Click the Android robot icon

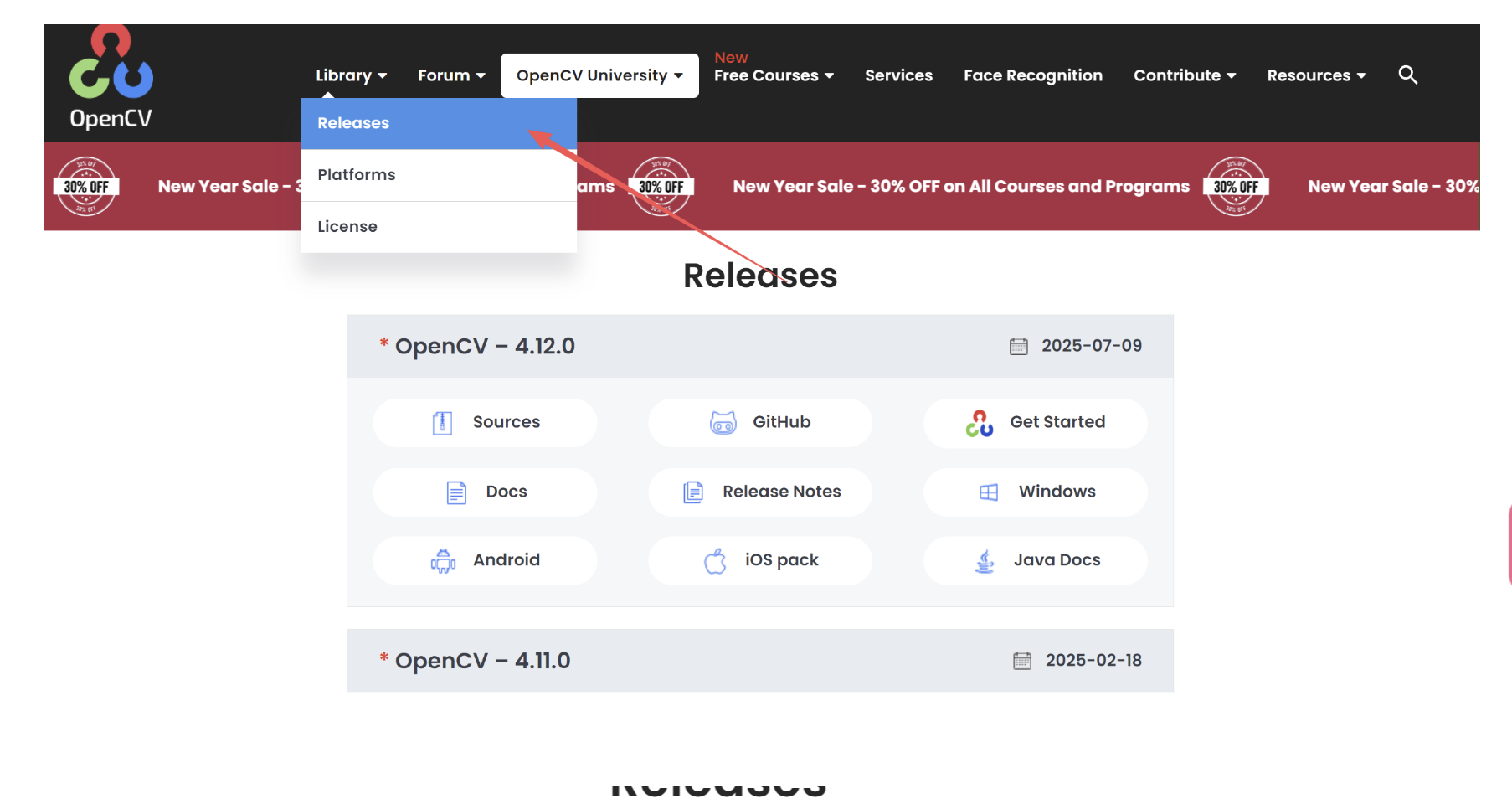coord(443,561)
